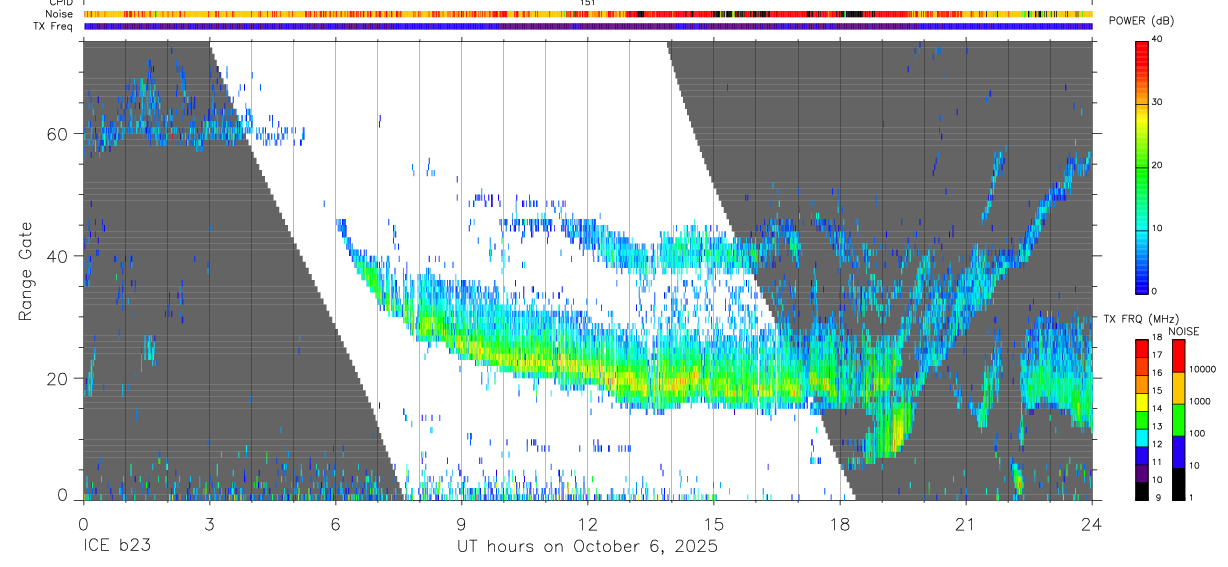
Task: Click 'UT hours on October 6, 2025' label
Action: coord(588,547)
